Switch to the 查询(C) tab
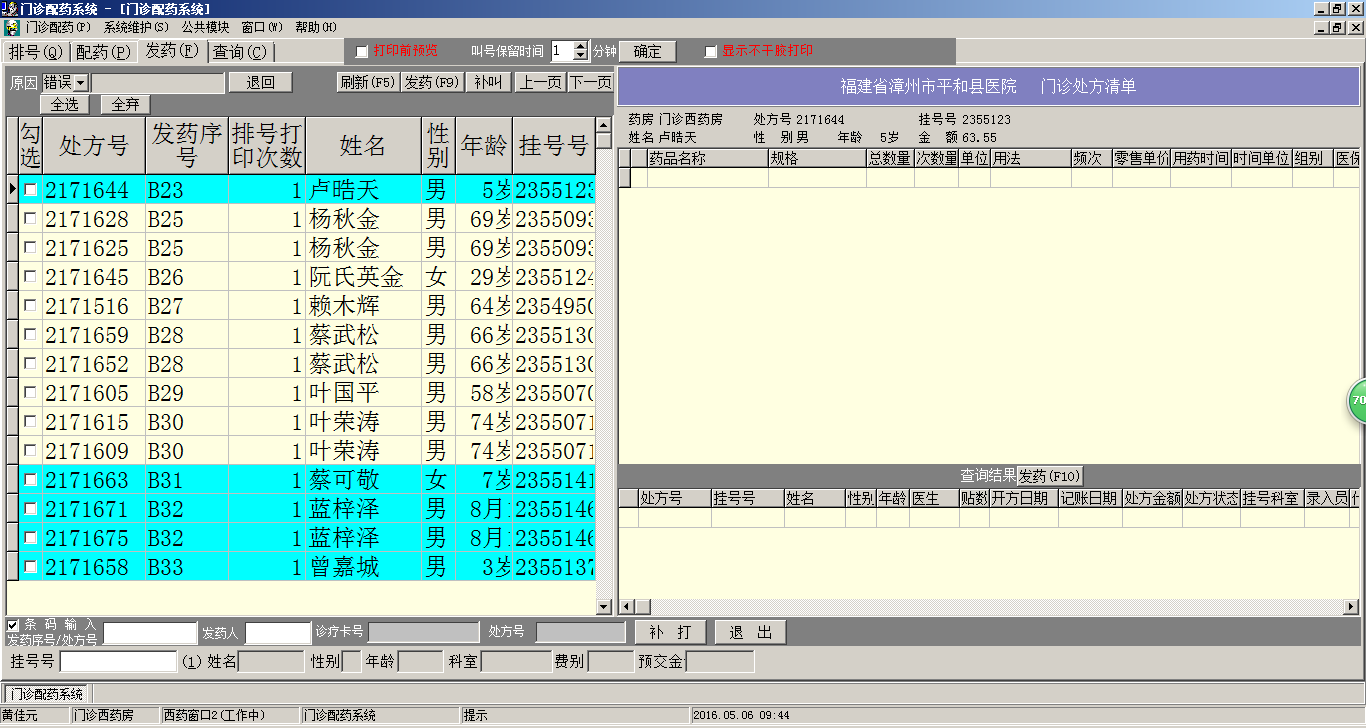The width and height of the screenshot is (1366, 728). coord(240,52)
